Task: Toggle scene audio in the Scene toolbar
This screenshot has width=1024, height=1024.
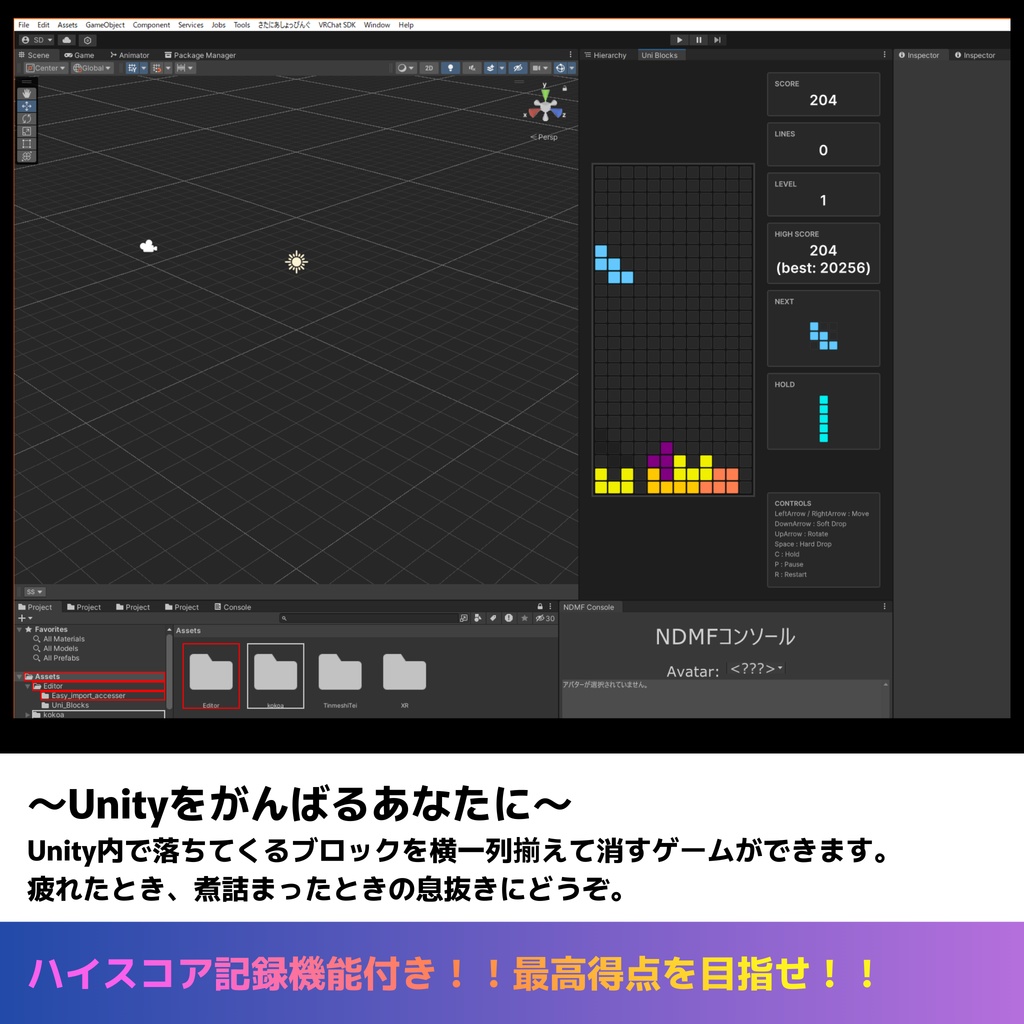Action: [x=472, y=67]
